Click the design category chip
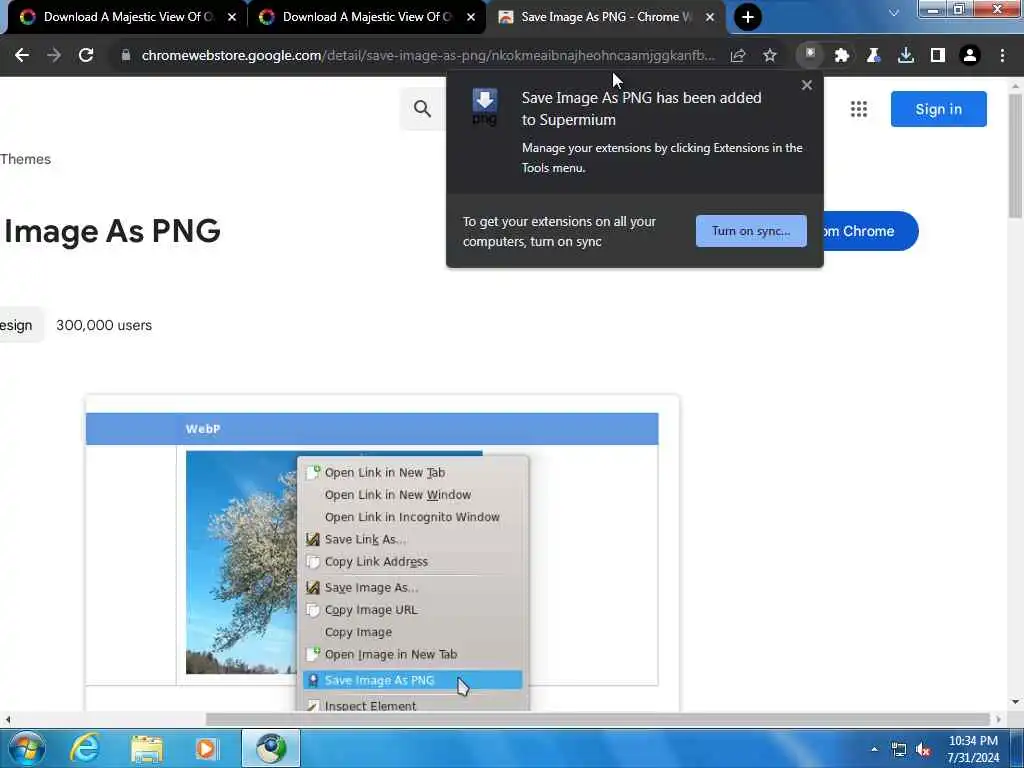This screenshot has width=1024, height=768. pyautogui.click(x=21, y=325)
